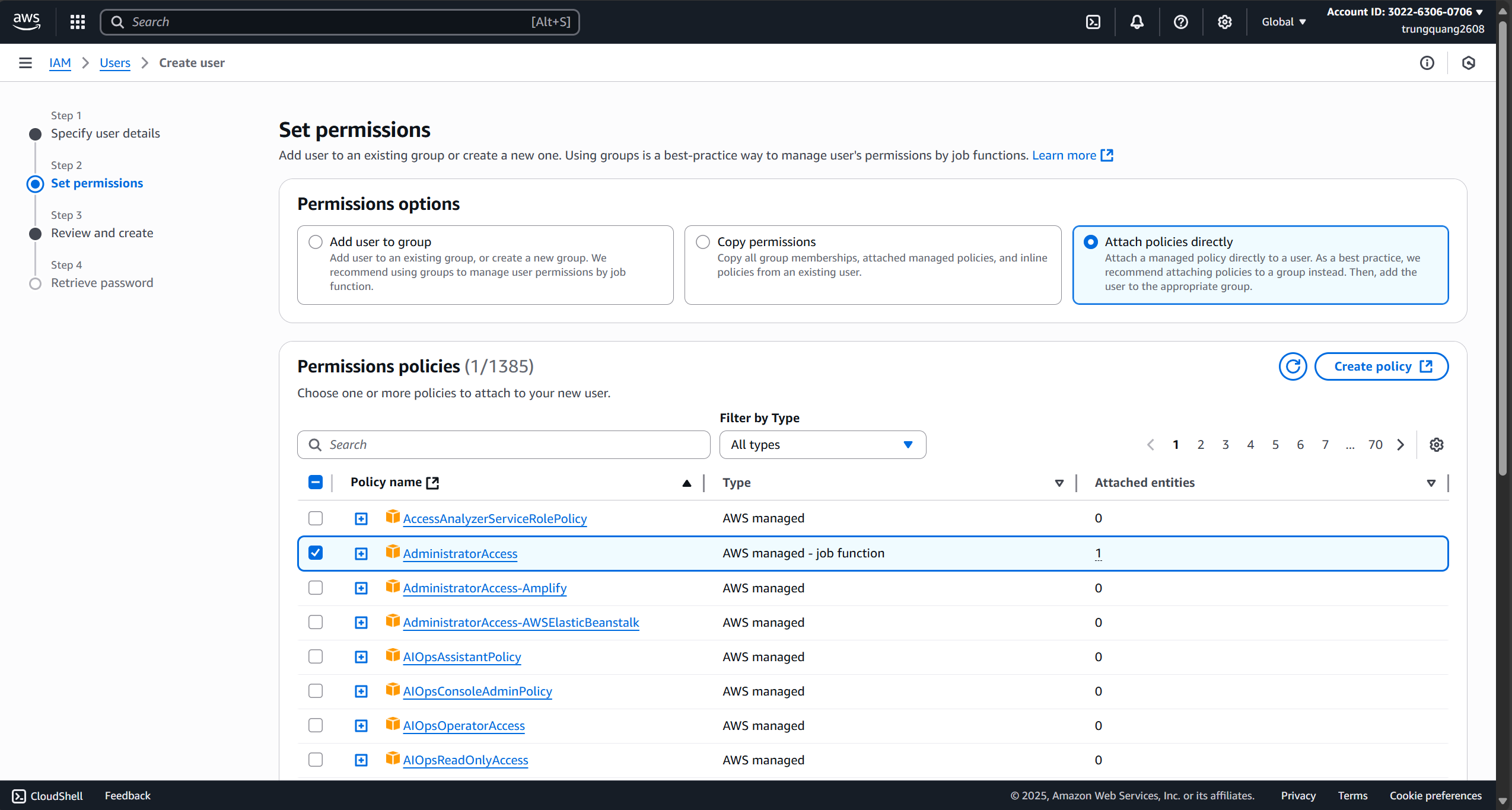The width and height of the screenshot is (1512, 810).
Task: Check AdministratorAccess-AWSElasticBeanstalk checkbox
Action: coord(316,622)
